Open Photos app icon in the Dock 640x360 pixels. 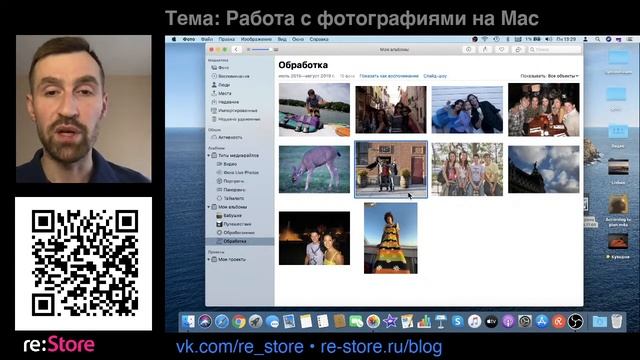373,322
